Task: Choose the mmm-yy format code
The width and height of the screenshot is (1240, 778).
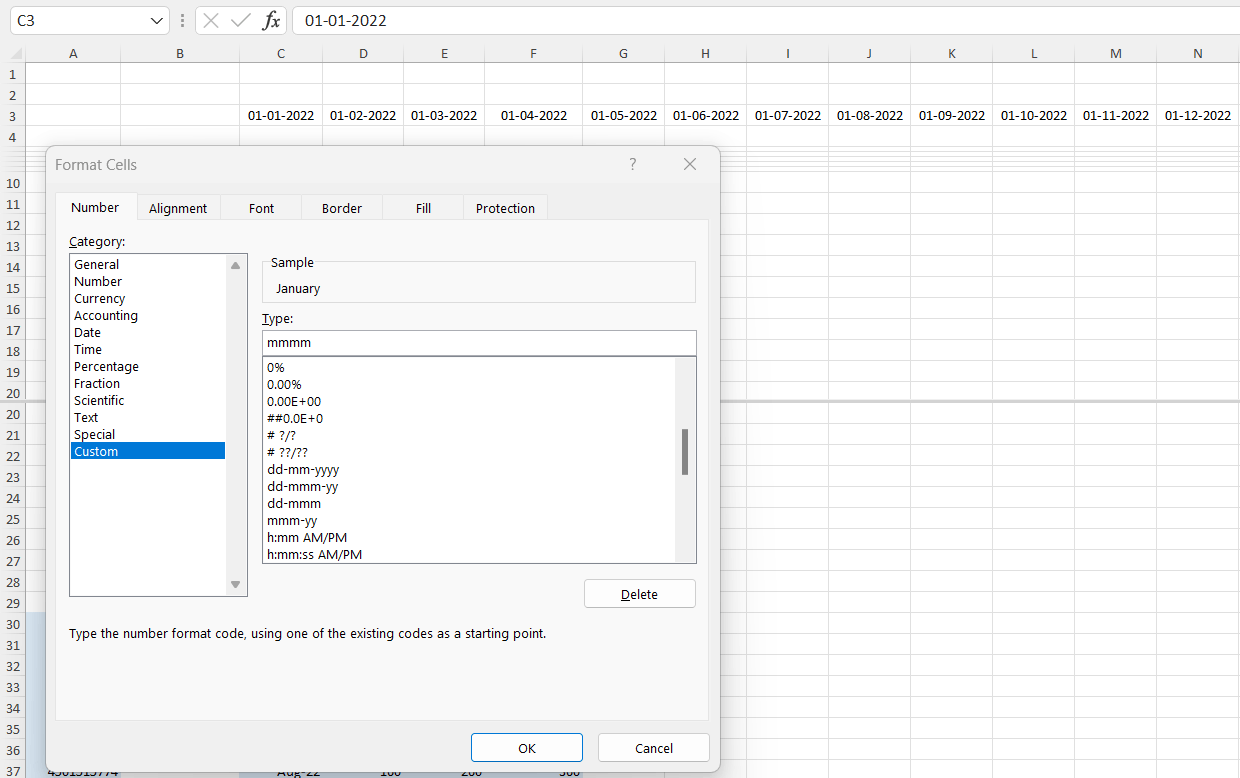Action: pos(293,520)
